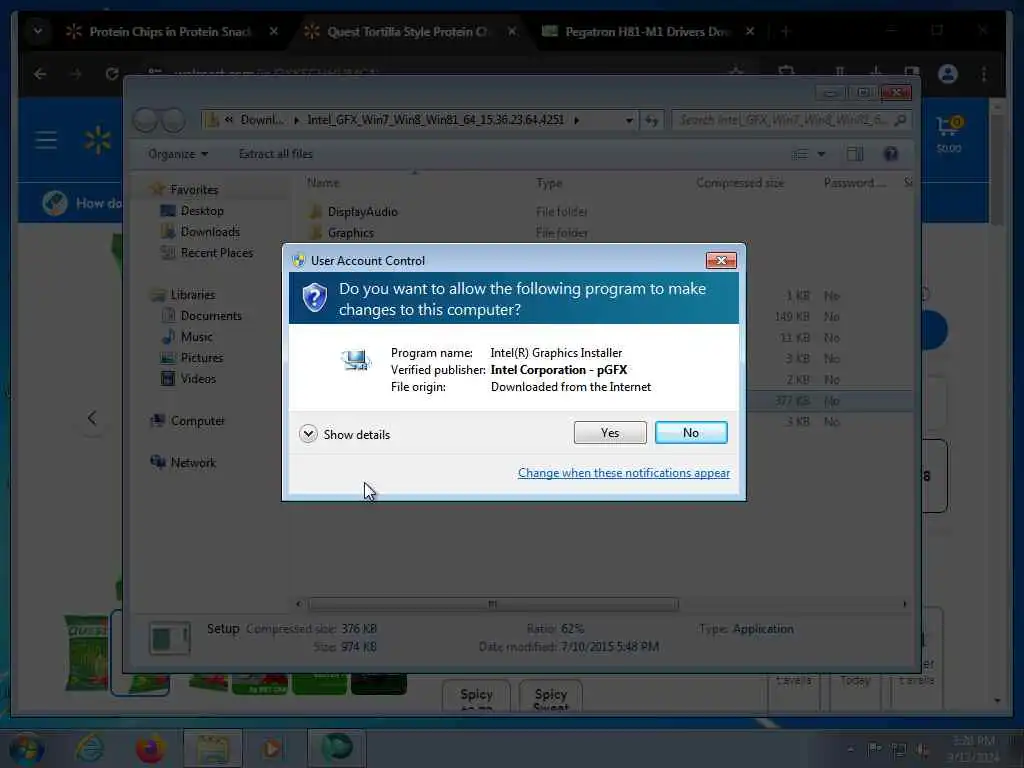Click the Intel_GFX folder breadcrumb in address bar

pyautogui.click(x=436, y=120)
